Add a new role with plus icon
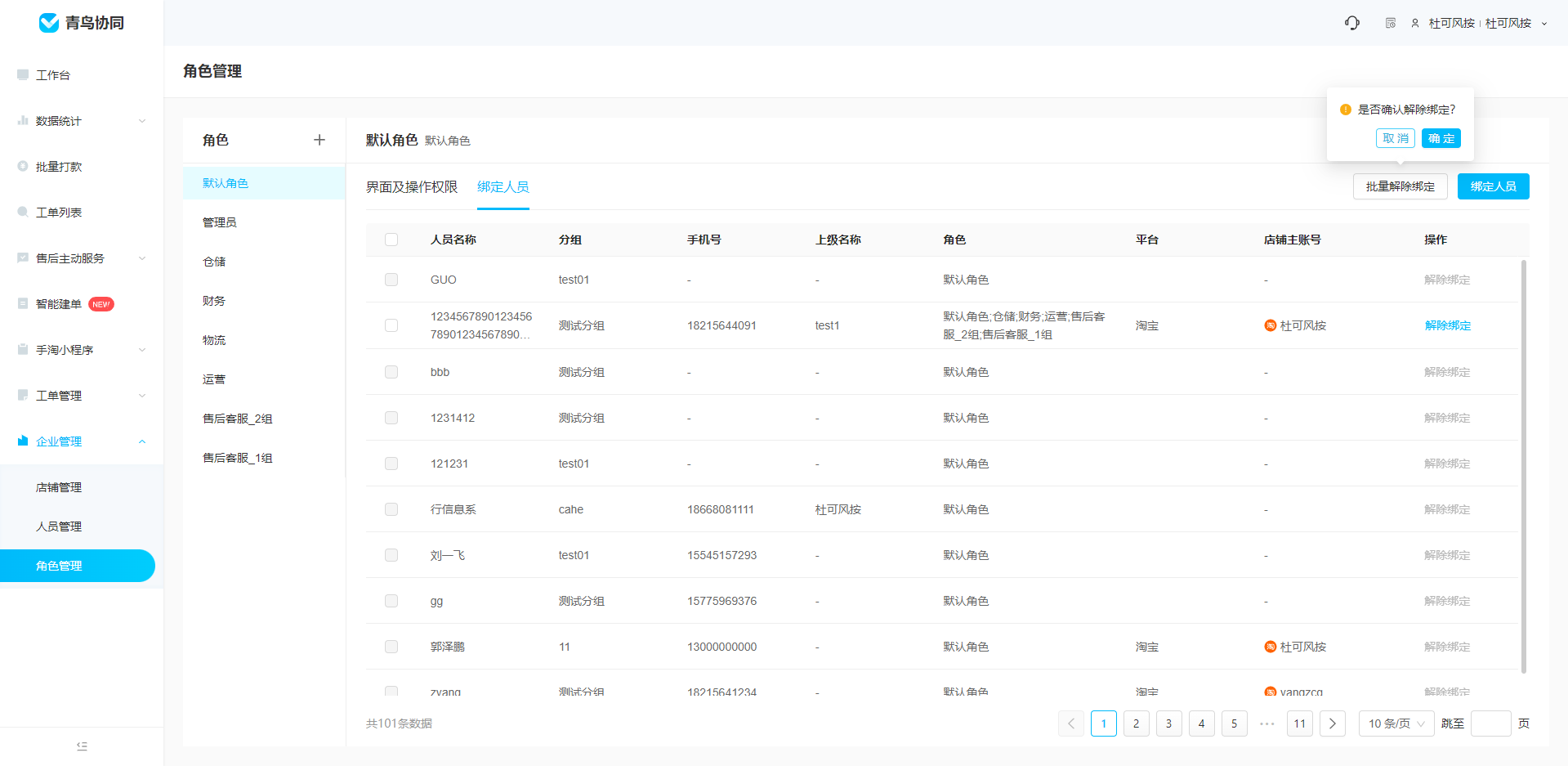The image size is (1568, 766). point(319,140)
